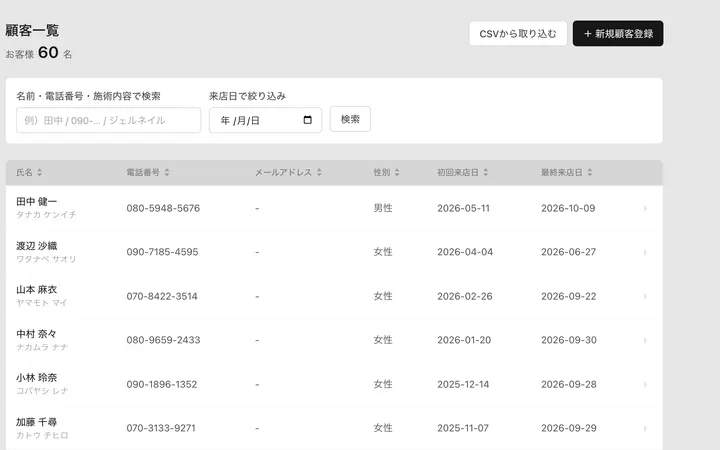Sort by メールアドレス column arrows

tap(319, 172)
